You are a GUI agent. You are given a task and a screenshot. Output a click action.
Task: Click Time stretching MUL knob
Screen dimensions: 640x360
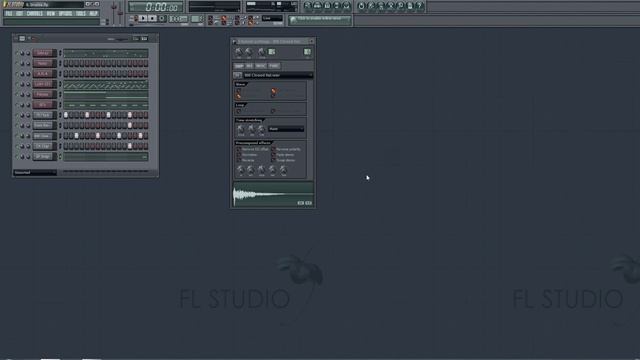(251, 129)
